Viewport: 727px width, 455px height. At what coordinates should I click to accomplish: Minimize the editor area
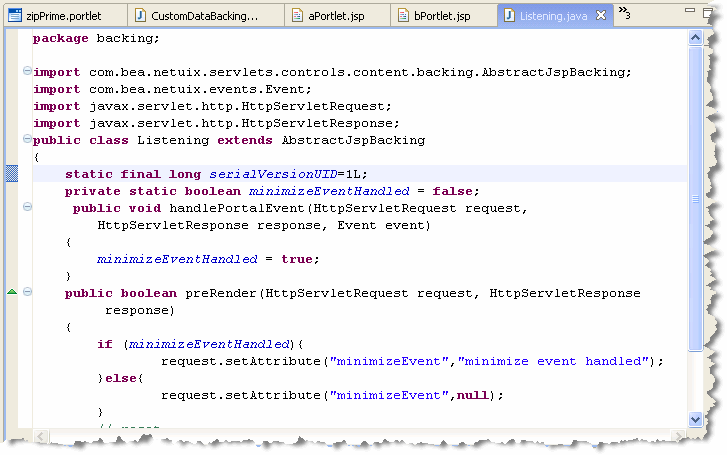coord(690,10)
